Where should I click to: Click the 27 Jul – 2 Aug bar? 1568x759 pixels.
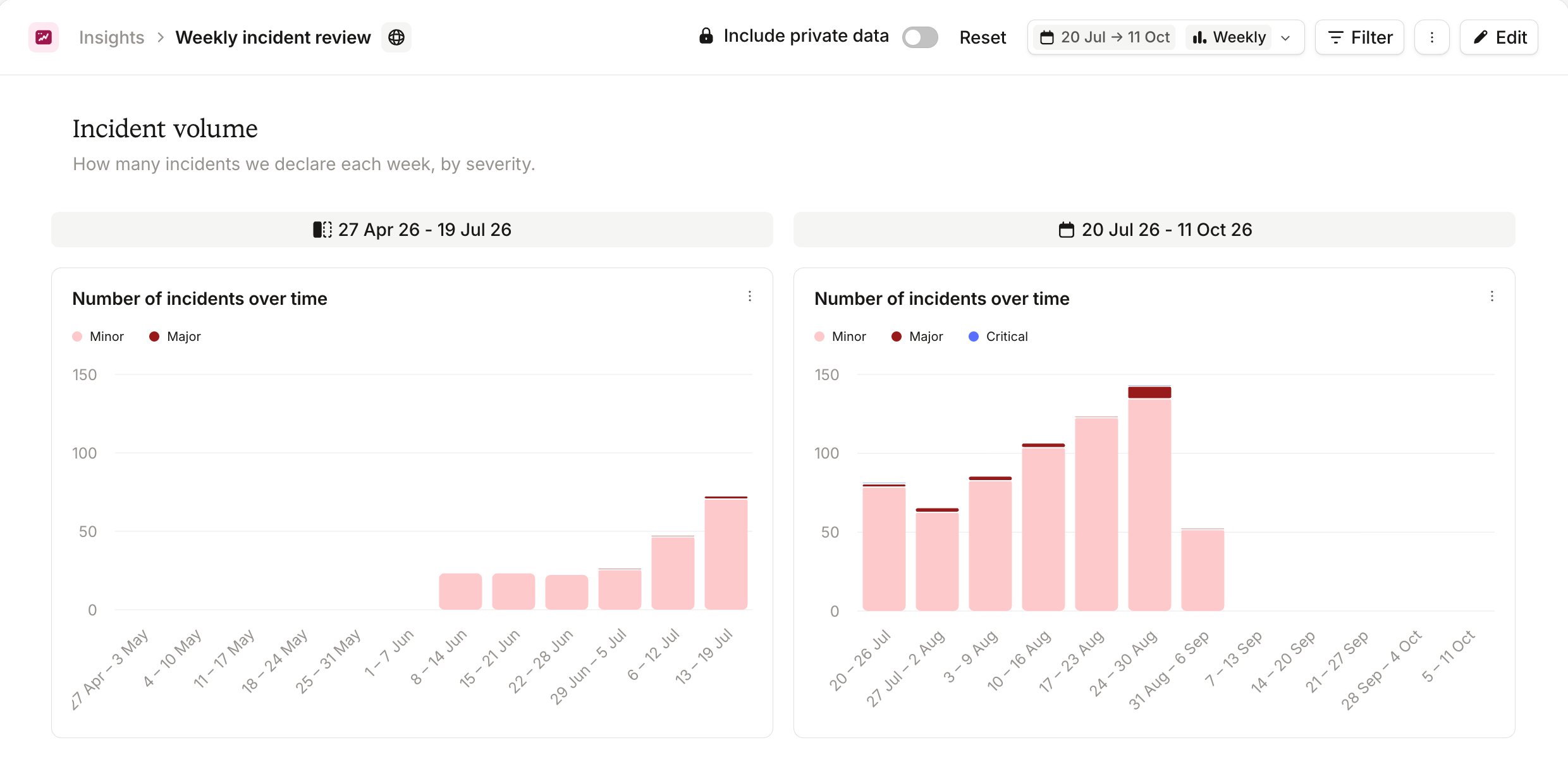click(x=937, y=559)
